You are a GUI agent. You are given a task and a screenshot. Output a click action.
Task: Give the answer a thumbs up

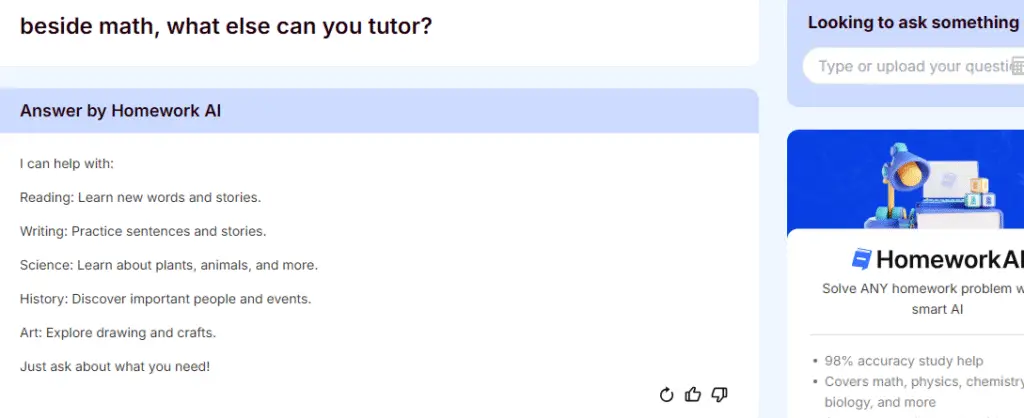pyautogui.click(x=693, y=394)
